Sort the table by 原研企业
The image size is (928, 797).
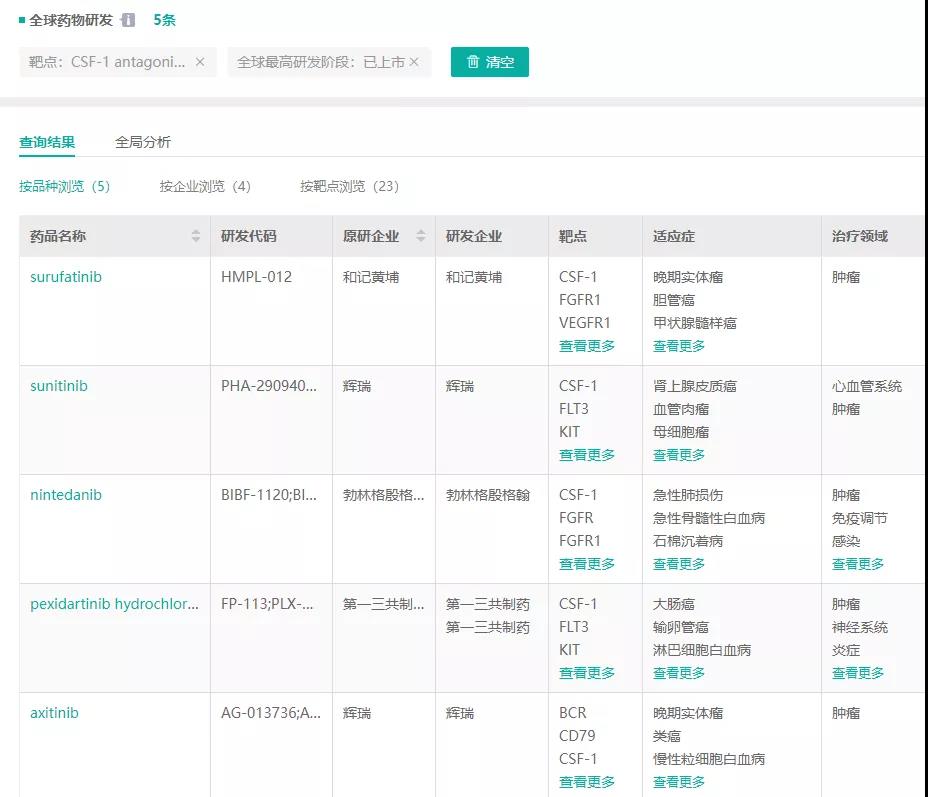point(421,236)
